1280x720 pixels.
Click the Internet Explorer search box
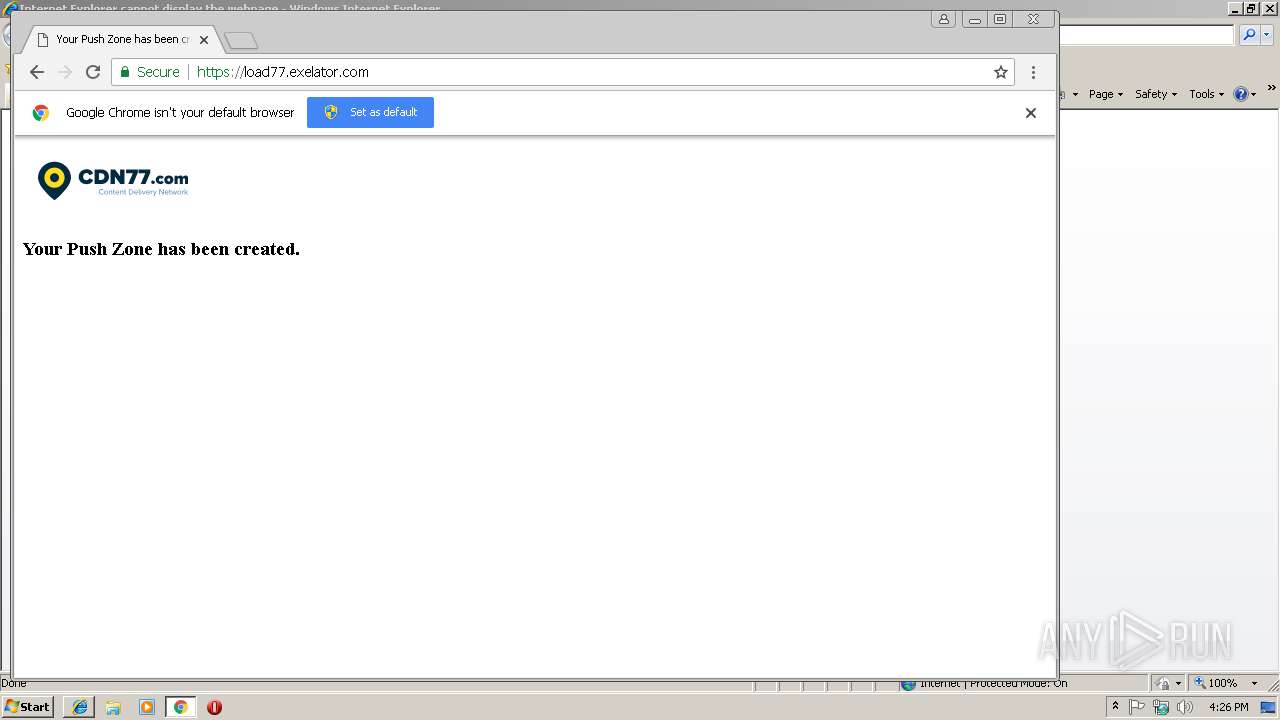(1146, 35)
